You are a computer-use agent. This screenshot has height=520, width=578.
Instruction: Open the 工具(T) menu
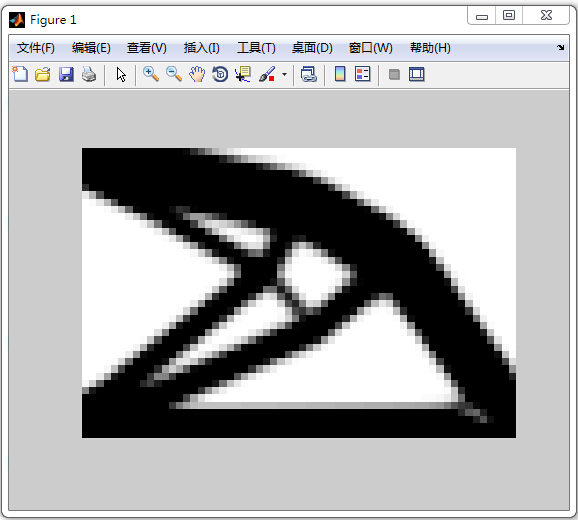point(256,48)
